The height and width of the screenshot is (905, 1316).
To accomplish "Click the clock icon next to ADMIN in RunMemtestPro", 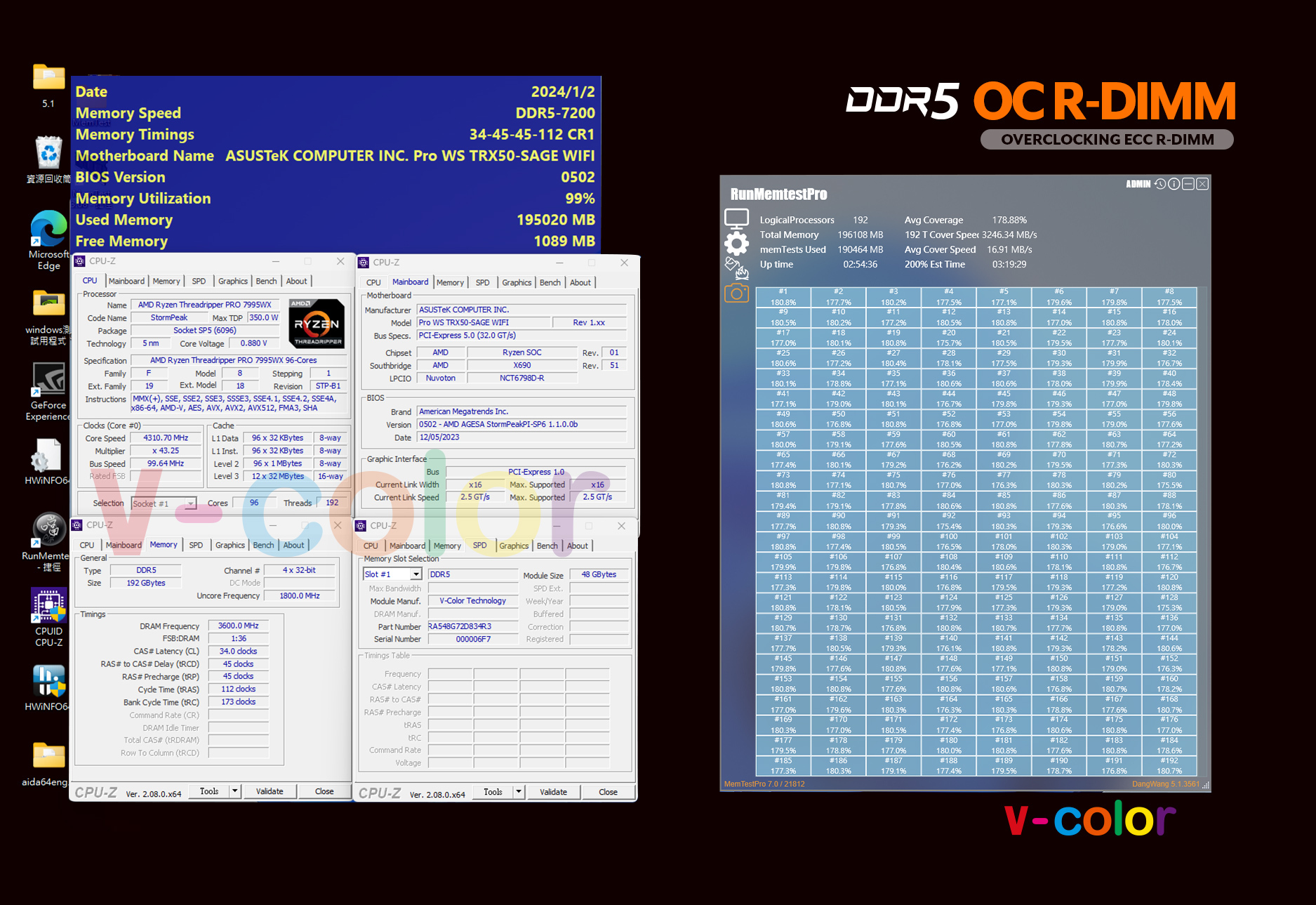I will [x=1159, y=183].
